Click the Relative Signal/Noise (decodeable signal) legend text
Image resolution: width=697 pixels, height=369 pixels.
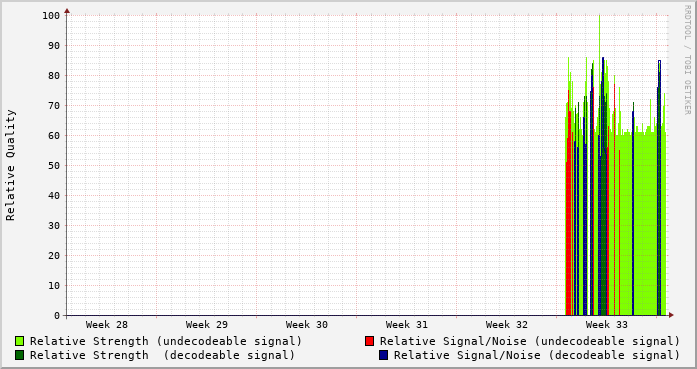click(537, 355)
